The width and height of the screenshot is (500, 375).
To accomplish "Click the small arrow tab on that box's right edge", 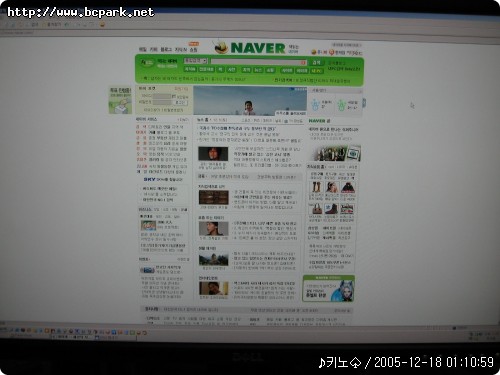I will tap(364, 102).
